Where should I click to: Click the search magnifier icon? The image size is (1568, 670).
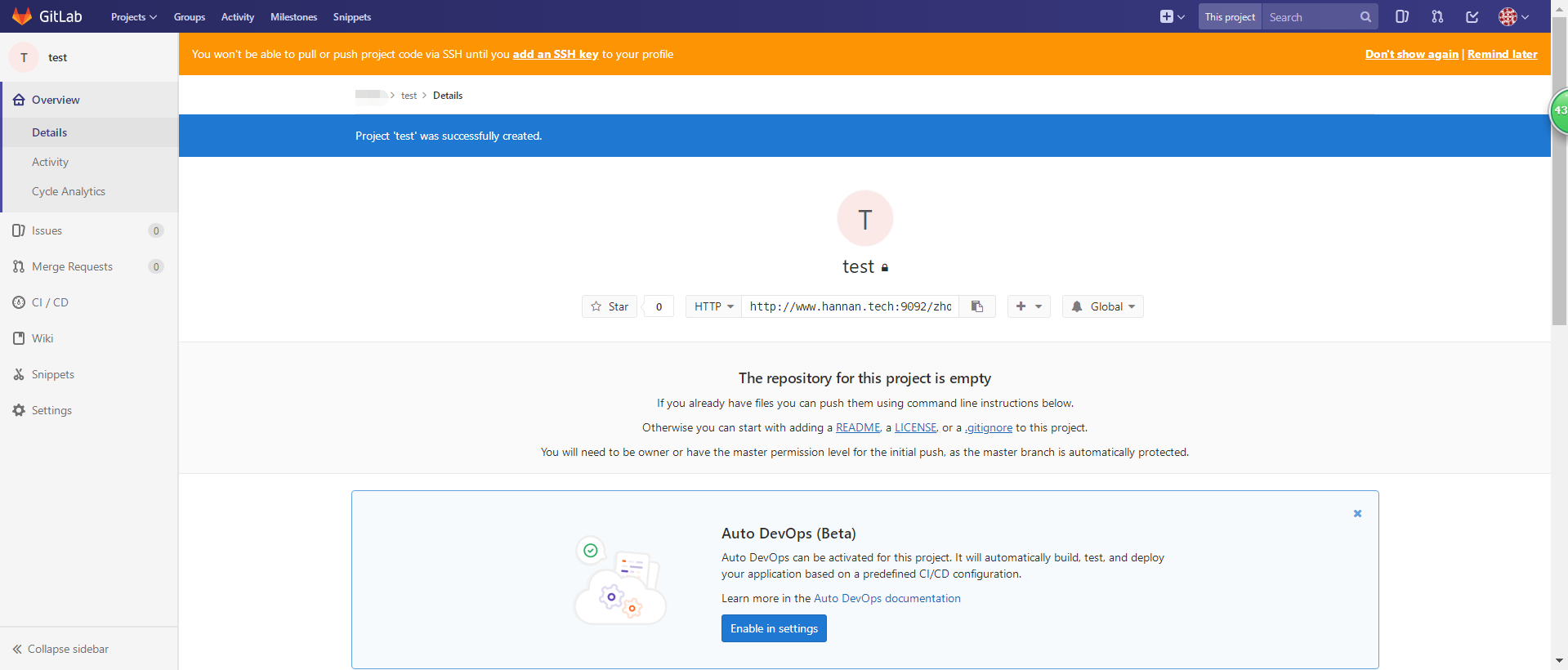click(x=1365, y=17)
